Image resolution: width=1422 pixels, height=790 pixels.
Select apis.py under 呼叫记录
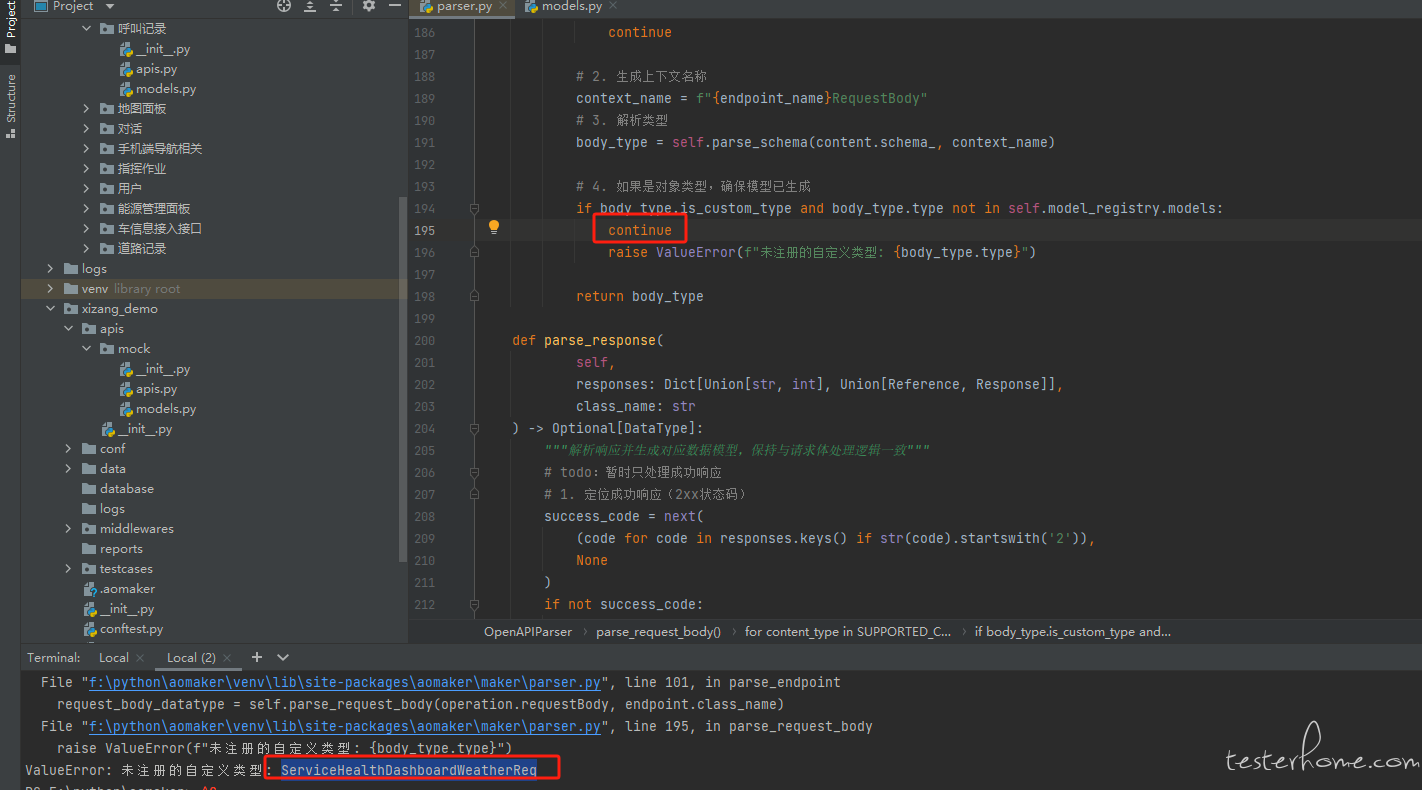coord(156,69)
